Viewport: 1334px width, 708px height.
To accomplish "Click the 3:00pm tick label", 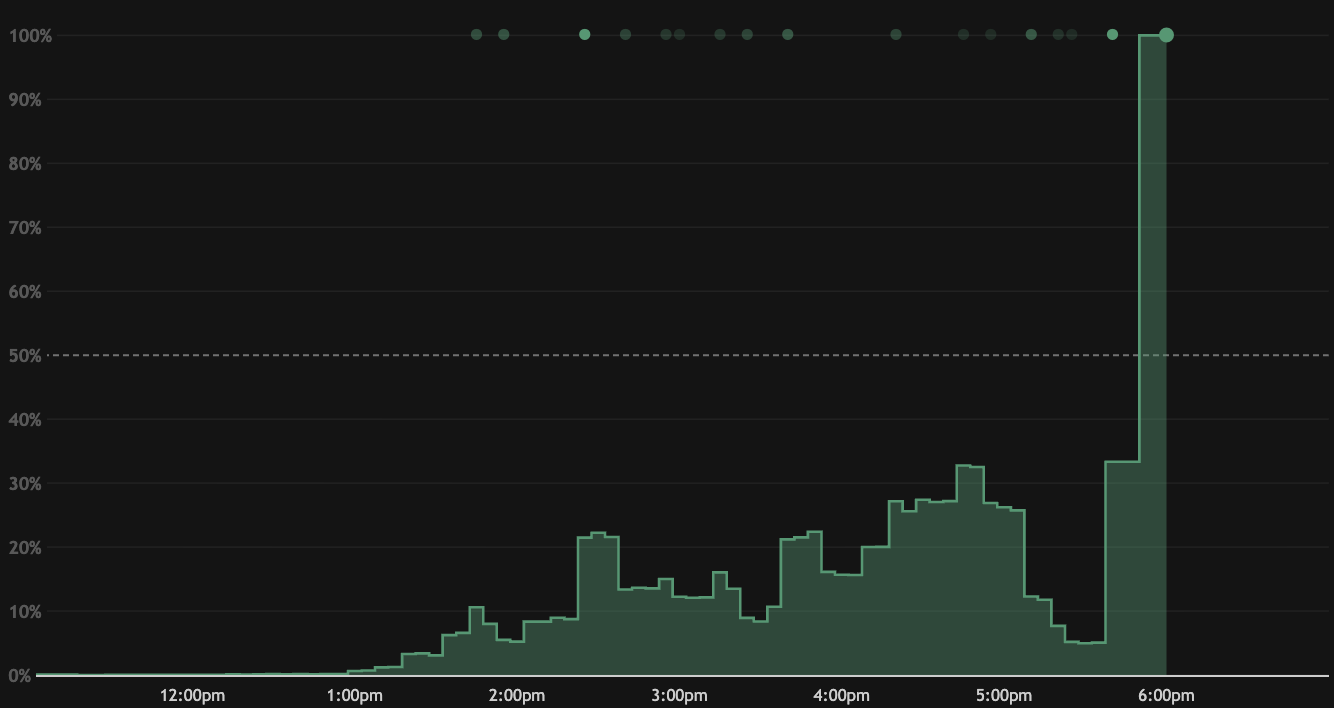I will point(680,695).
